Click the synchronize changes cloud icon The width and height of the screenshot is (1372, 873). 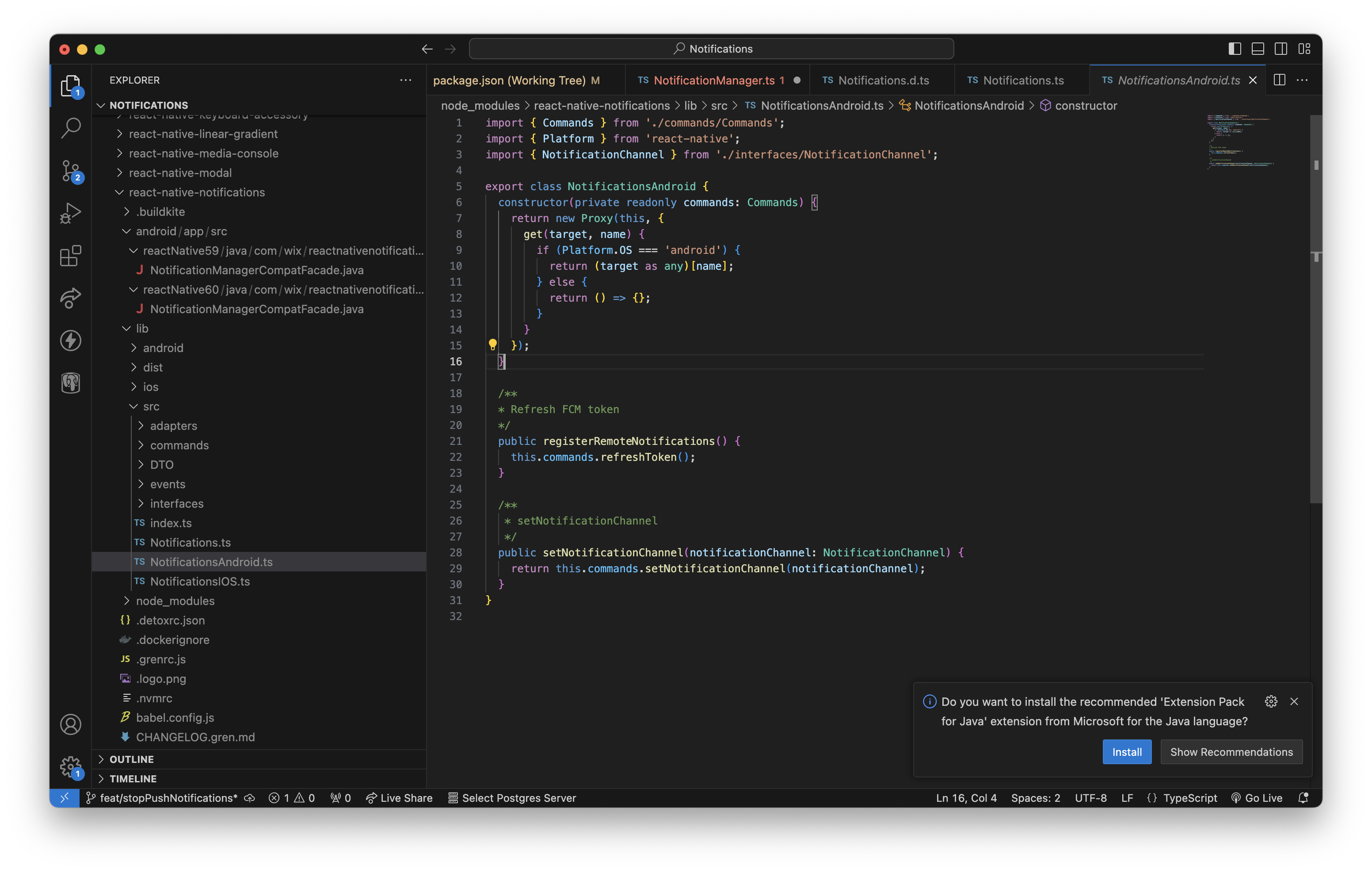click(x=250, y=798)
